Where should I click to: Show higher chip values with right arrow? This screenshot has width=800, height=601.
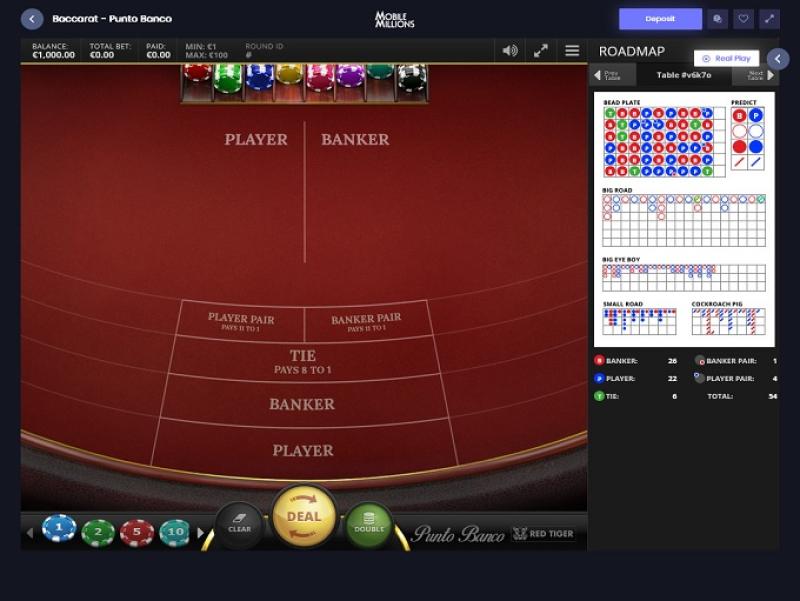[201, 533]
